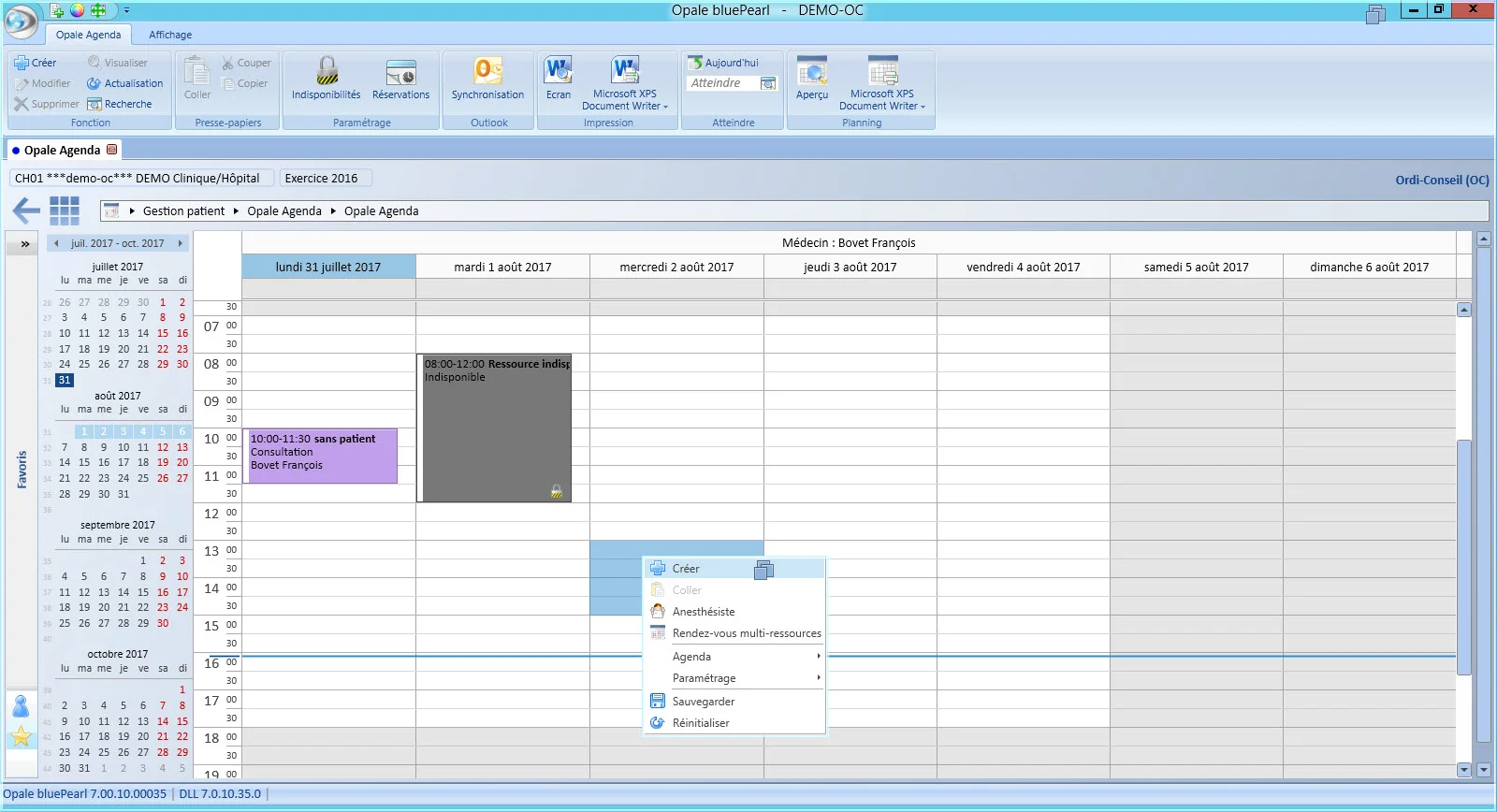Click the Exercice 2016 button
The image size is (1497, 812).
point(325,178)
